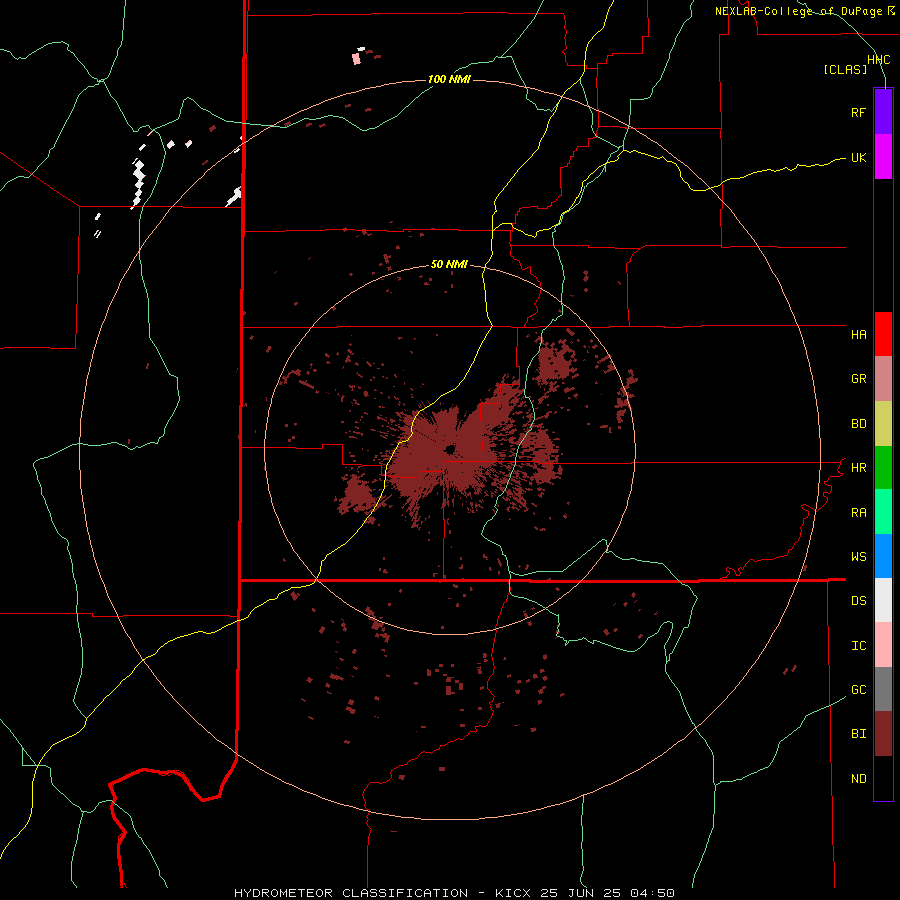Click the UK magenta legend swatch
This screenshot has width=900, height=900.
pyautogui.click(x=883, y=157)
